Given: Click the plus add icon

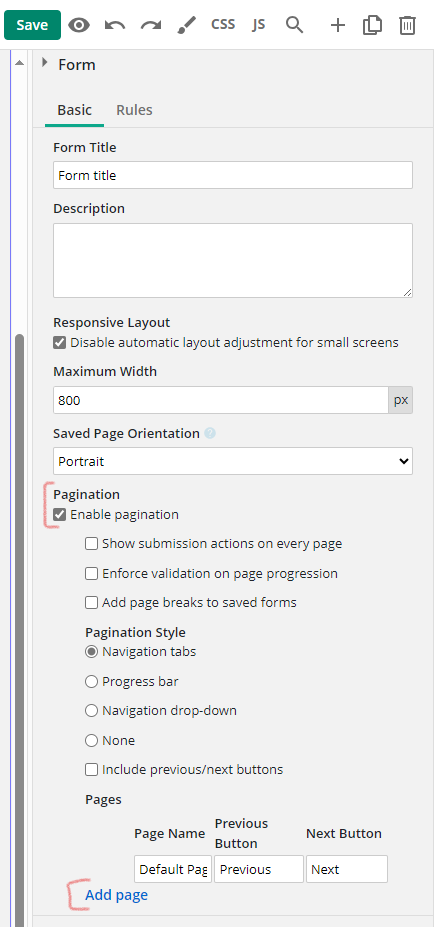Looking at the screenshot, I should (338, 25).
